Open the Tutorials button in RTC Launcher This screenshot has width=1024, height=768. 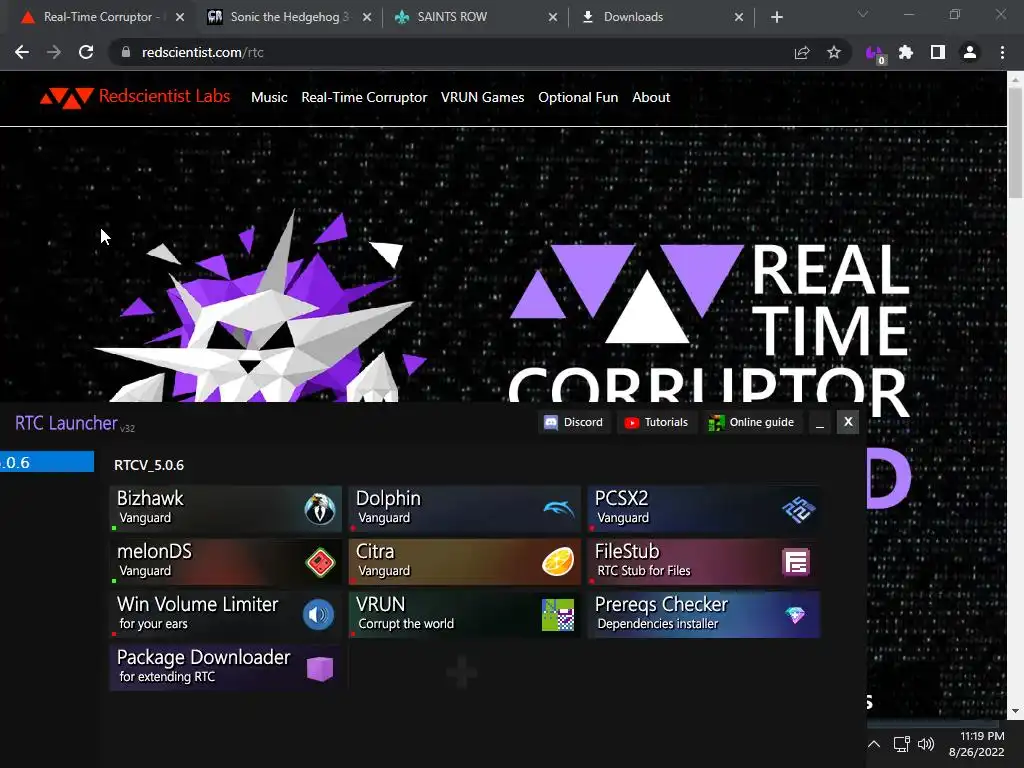pyautogui.click(x=657, y=423)
